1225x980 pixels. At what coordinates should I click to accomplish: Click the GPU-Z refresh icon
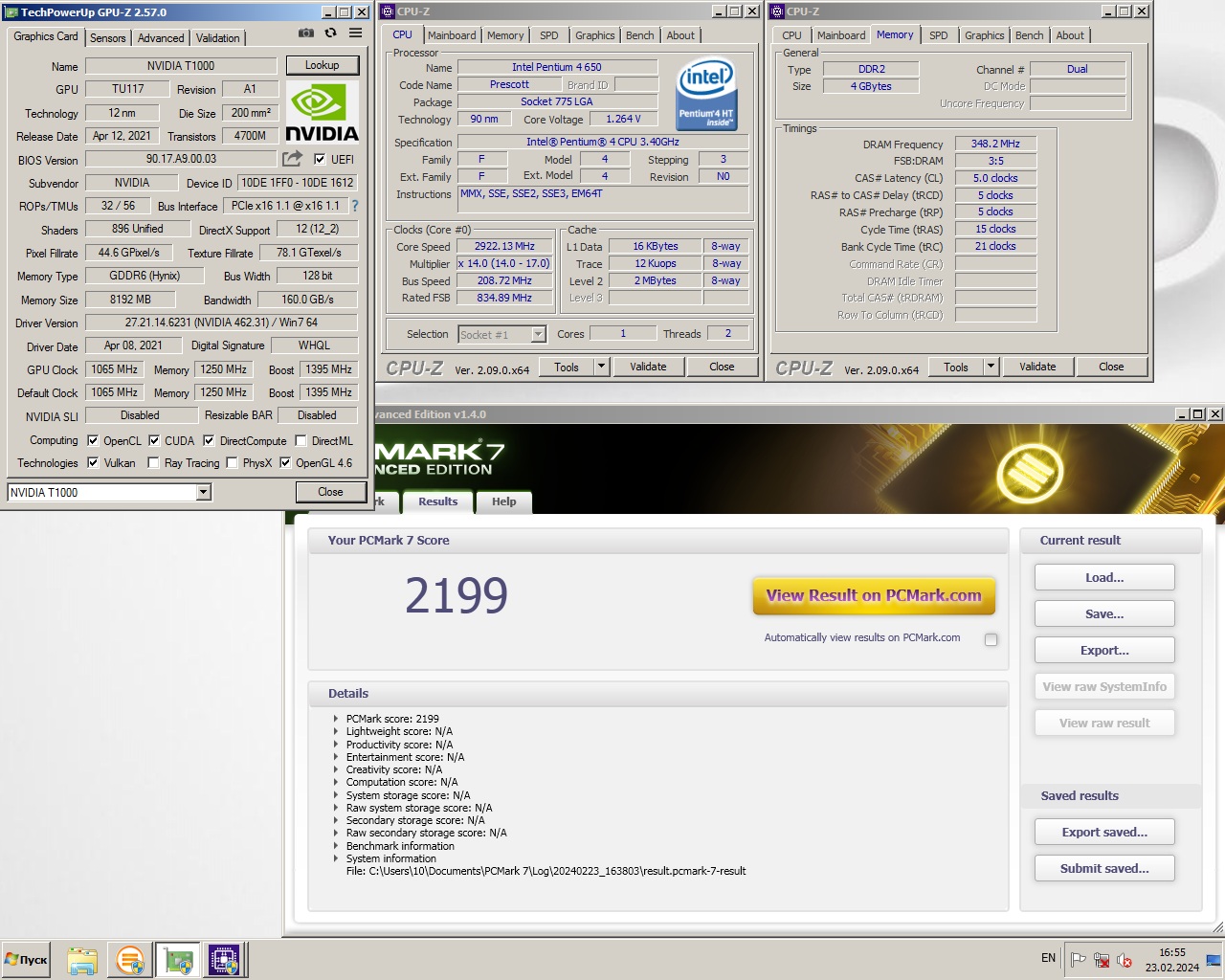[330, 33]
